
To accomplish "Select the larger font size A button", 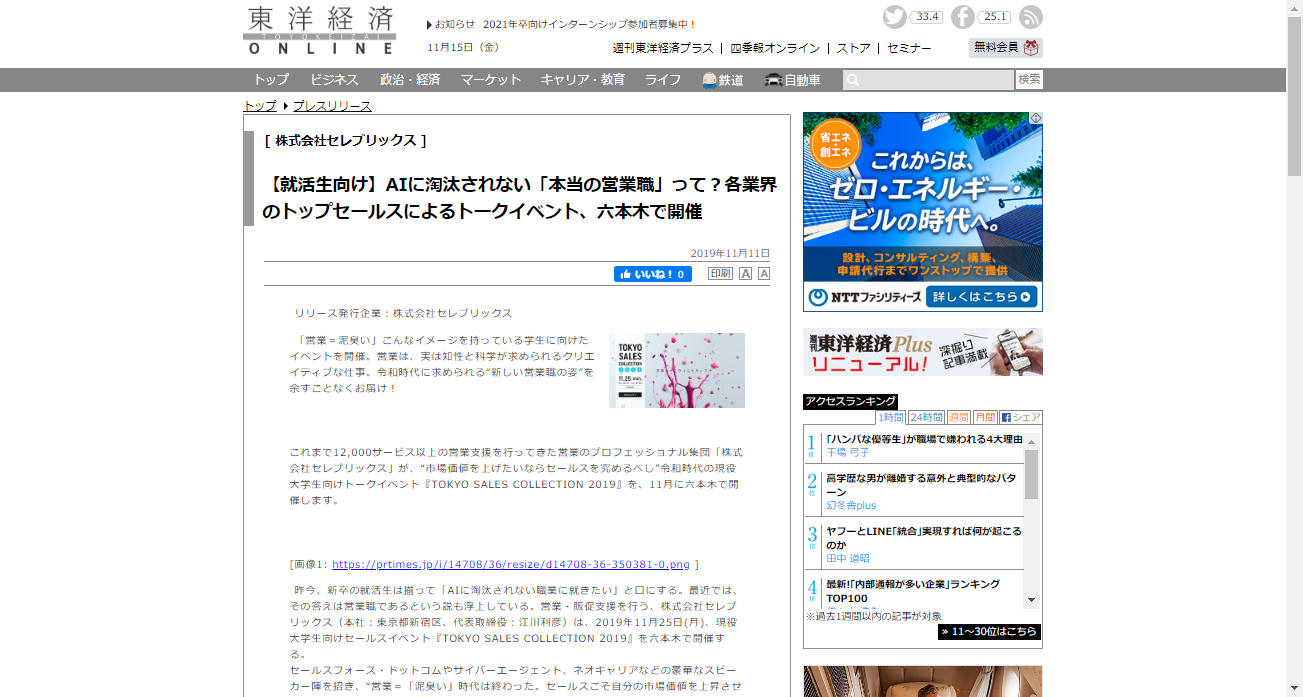I will tap(745, 274).
